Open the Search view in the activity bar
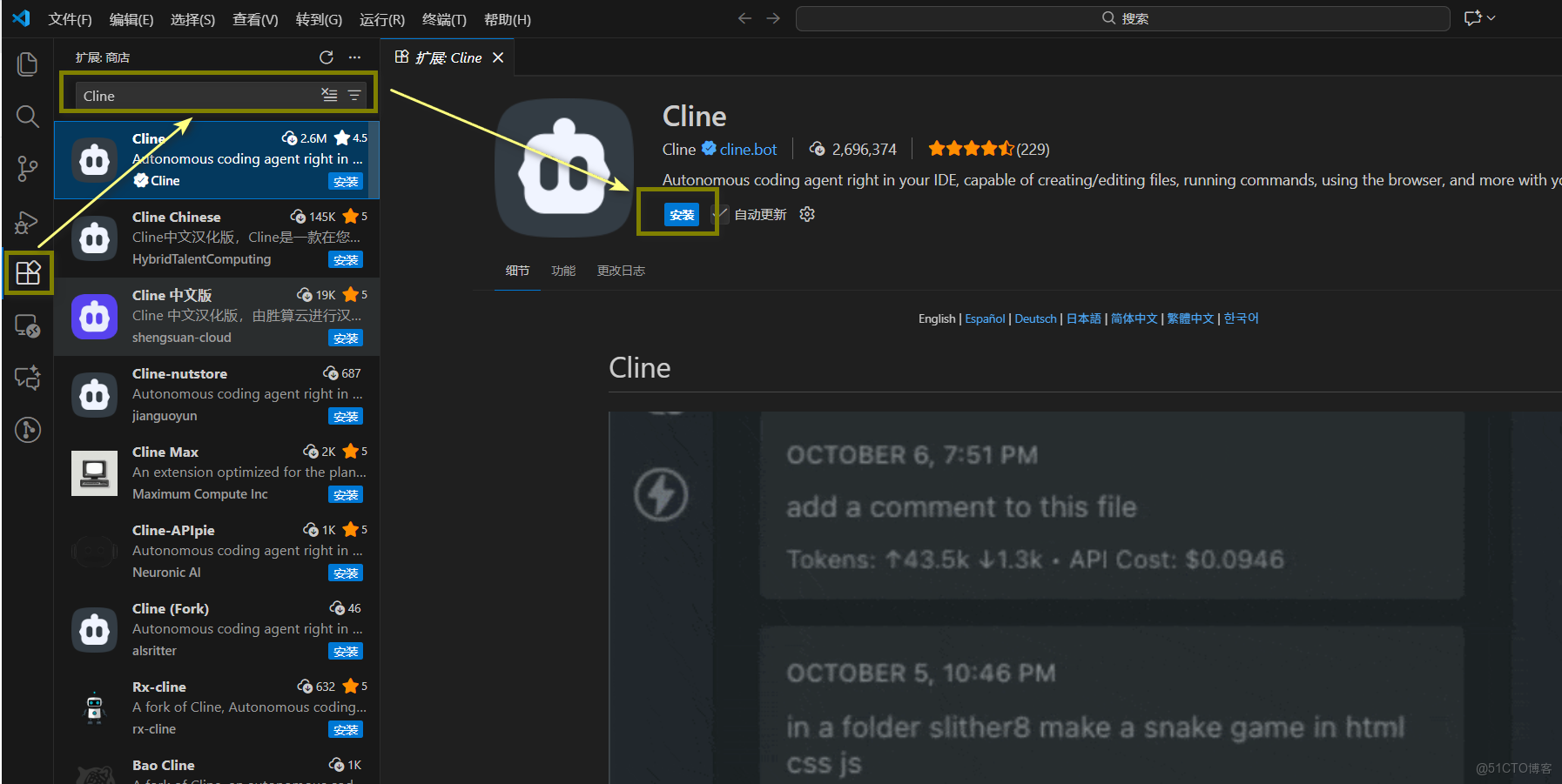This screenshot has width=1562, height=784. click(28, 117)
